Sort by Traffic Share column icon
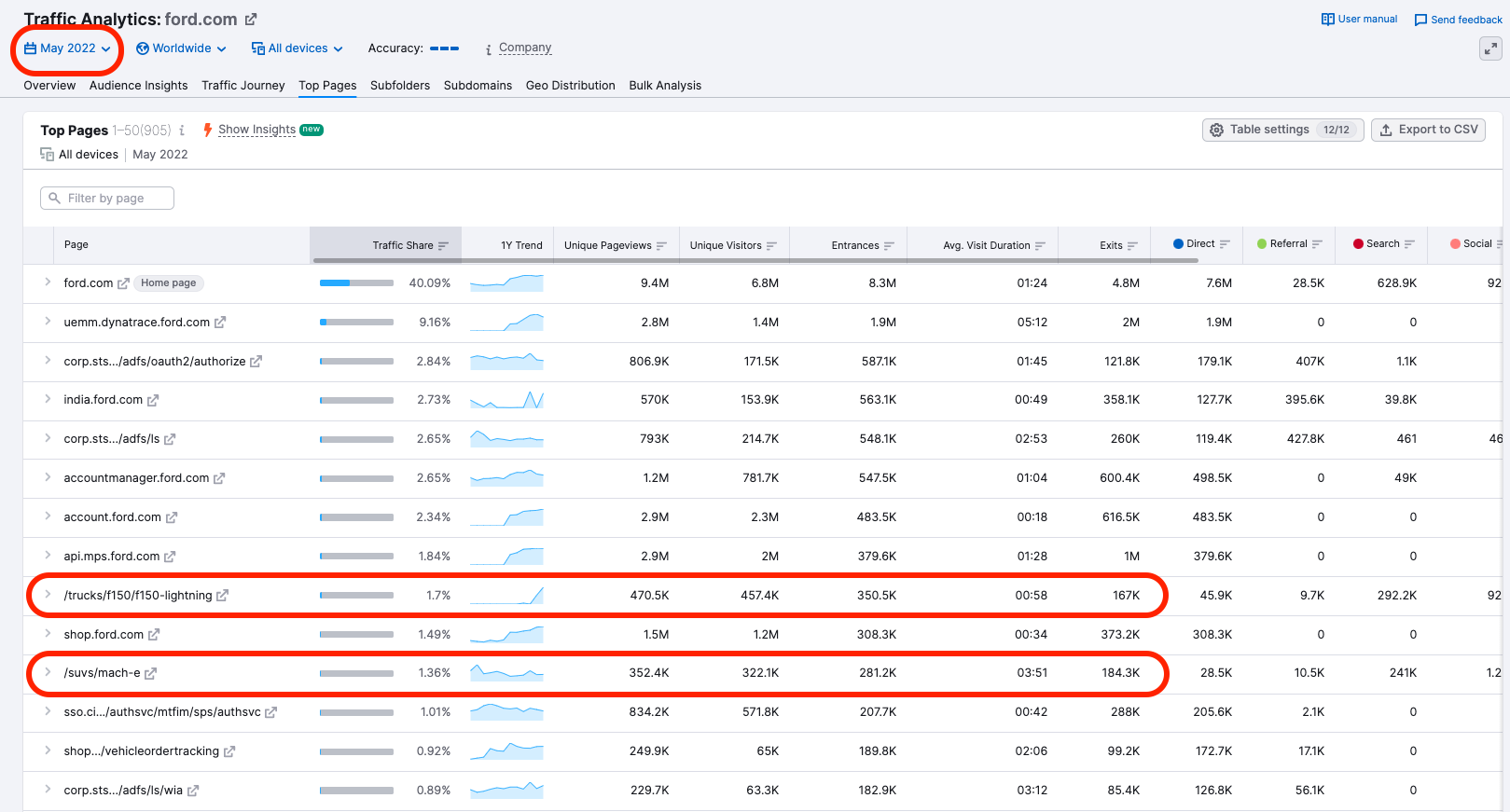1510x812 pixels. [x=443, y=246]
